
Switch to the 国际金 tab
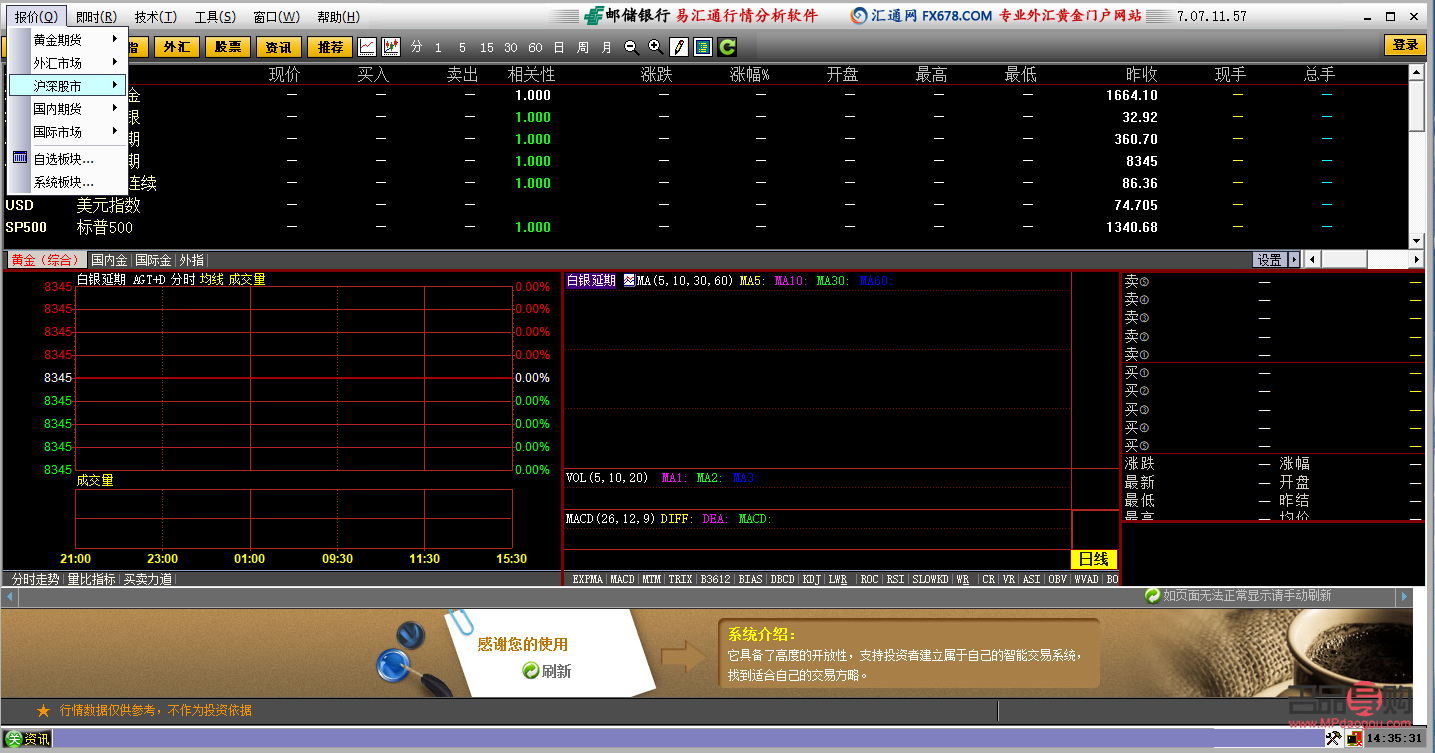tap(153, 260)
